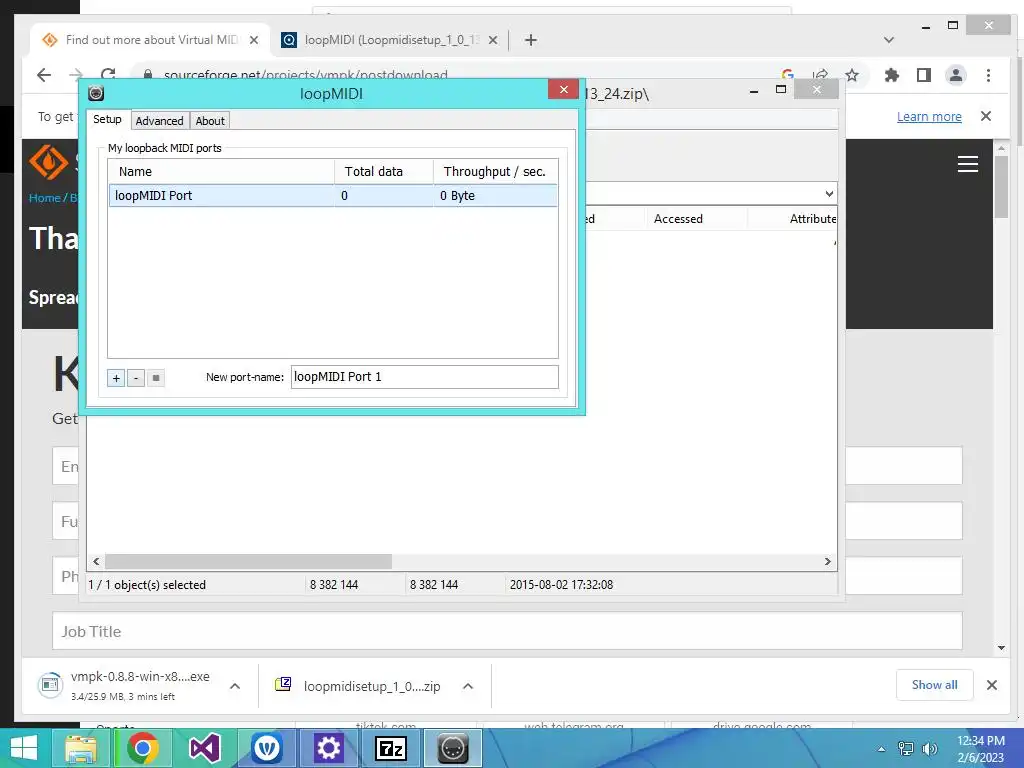
Task: Open the loopmidisetup zip download item
Action: coord(359,686)
